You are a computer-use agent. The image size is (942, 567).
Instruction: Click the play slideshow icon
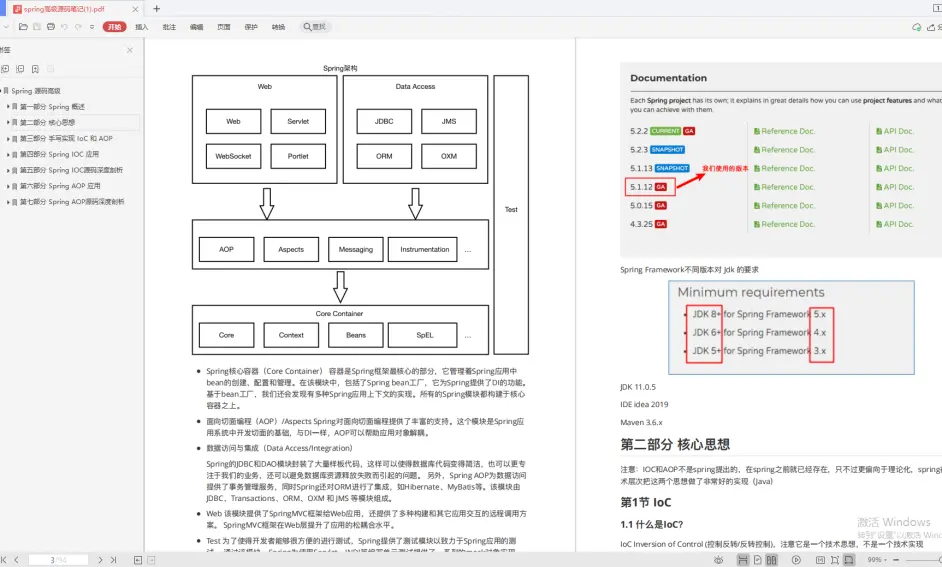pyautogui.click(x=796, y=560)
